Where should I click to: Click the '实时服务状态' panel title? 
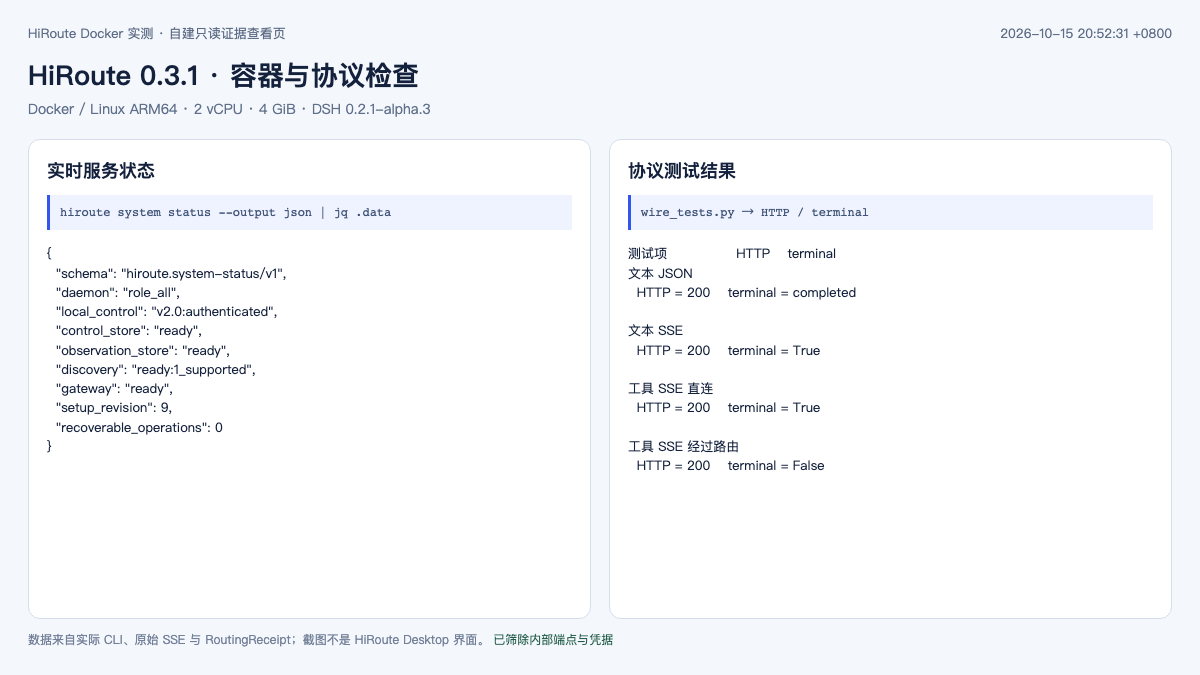point(101,171)
